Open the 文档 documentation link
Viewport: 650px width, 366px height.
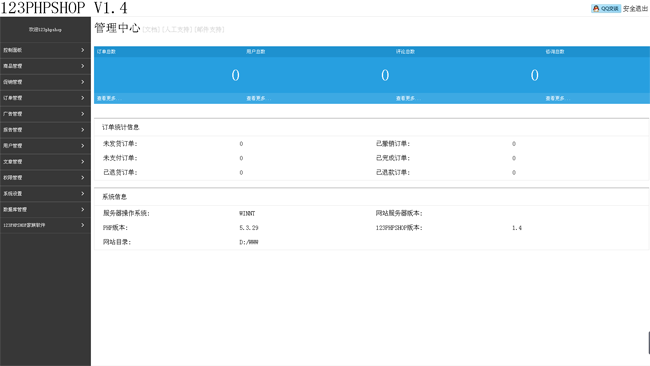[x=151, y=29]
